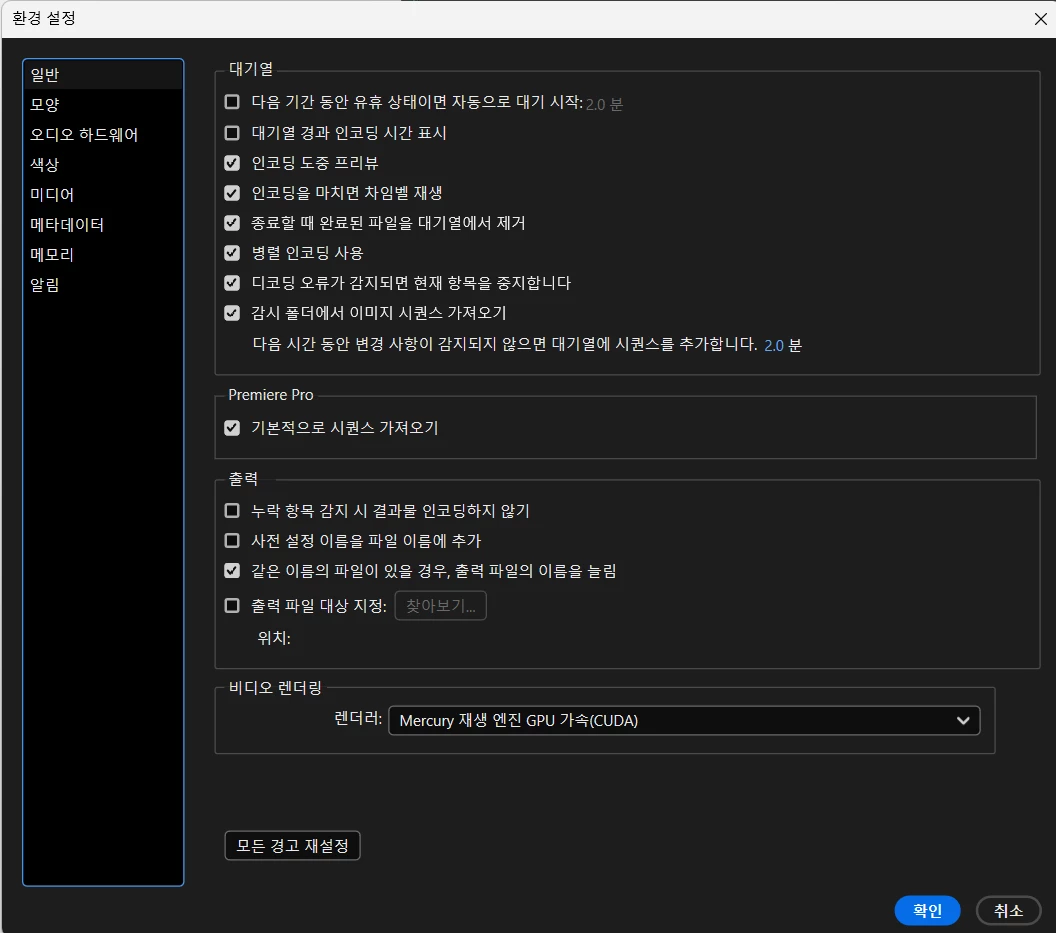Screen dimensions: 1056x933
Task: Open the 미디어 preferences category
Action: [x=102, y=195]
